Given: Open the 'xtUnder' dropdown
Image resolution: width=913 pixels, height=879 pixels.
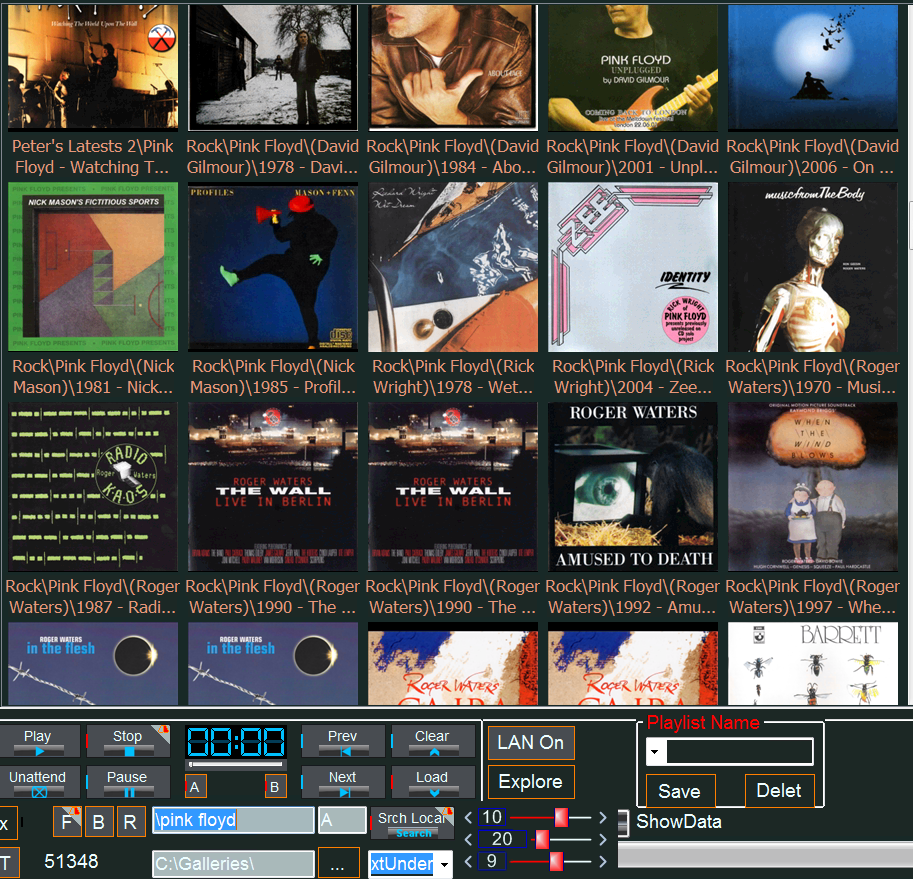Looking at the screenshot, I should click(445, 864).
